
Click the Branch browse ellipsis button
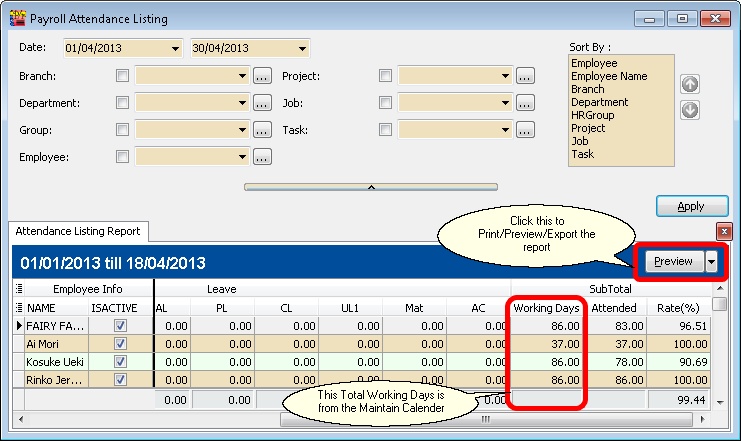click(262, 75)
